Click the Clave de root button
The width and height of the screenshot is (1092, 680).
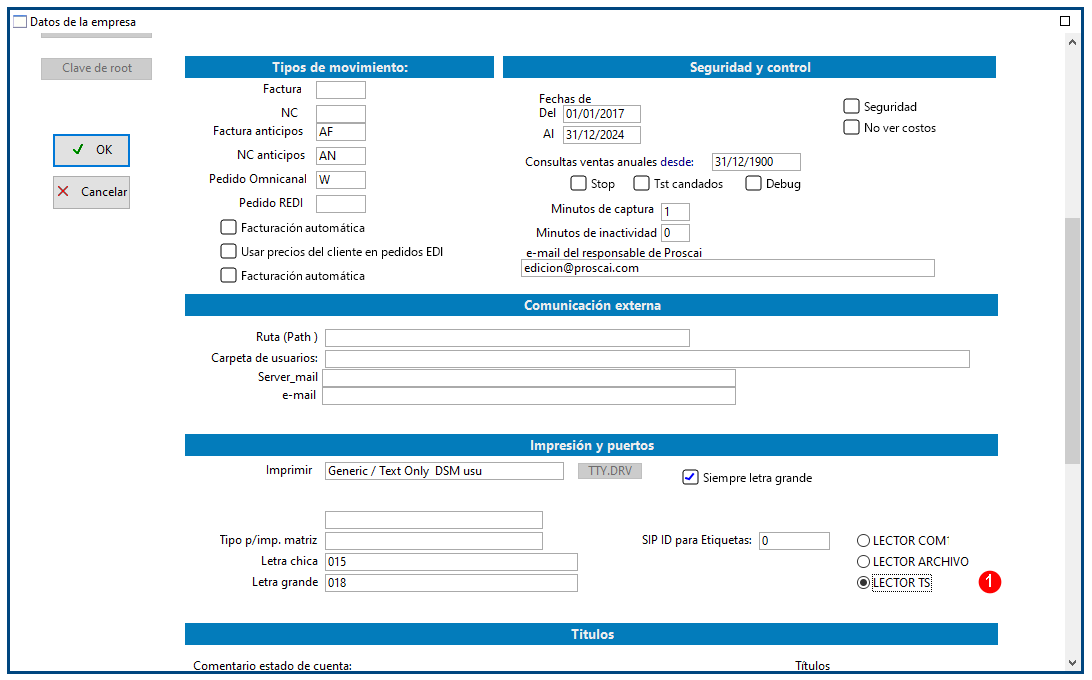click(96, 68)
